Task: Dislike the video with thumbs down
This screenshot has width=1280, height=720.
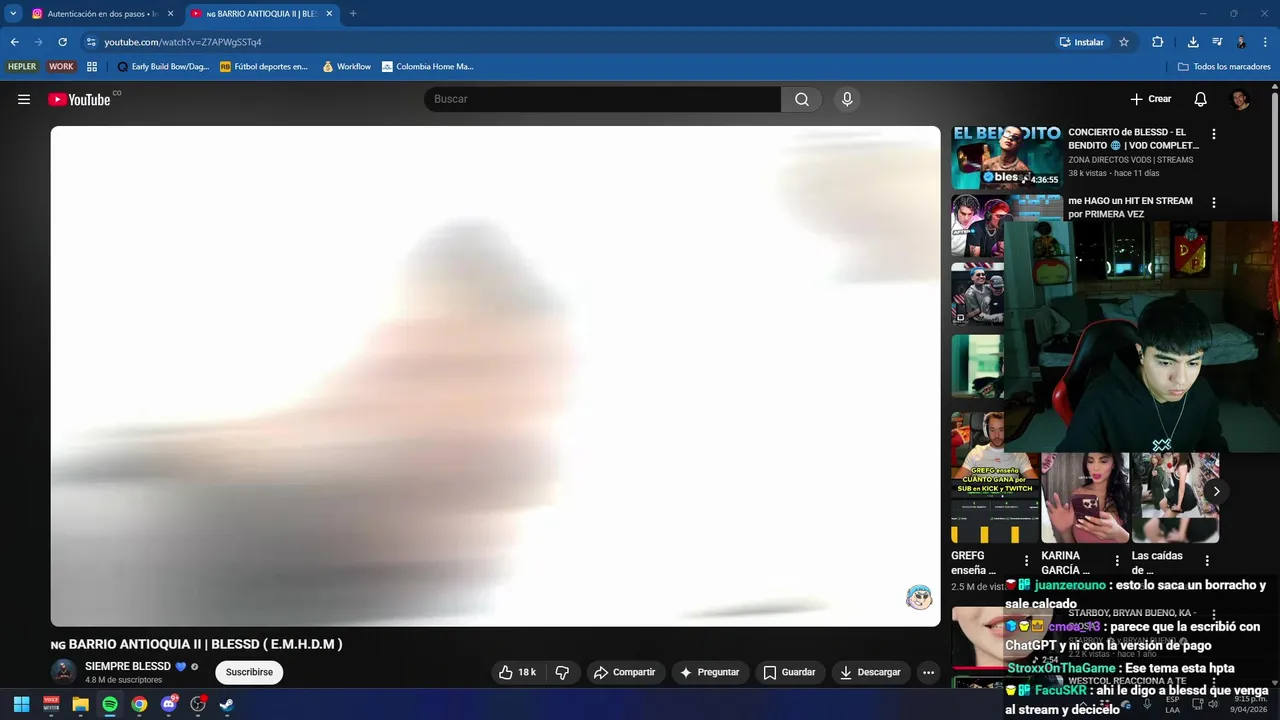Action: point(562,672)
